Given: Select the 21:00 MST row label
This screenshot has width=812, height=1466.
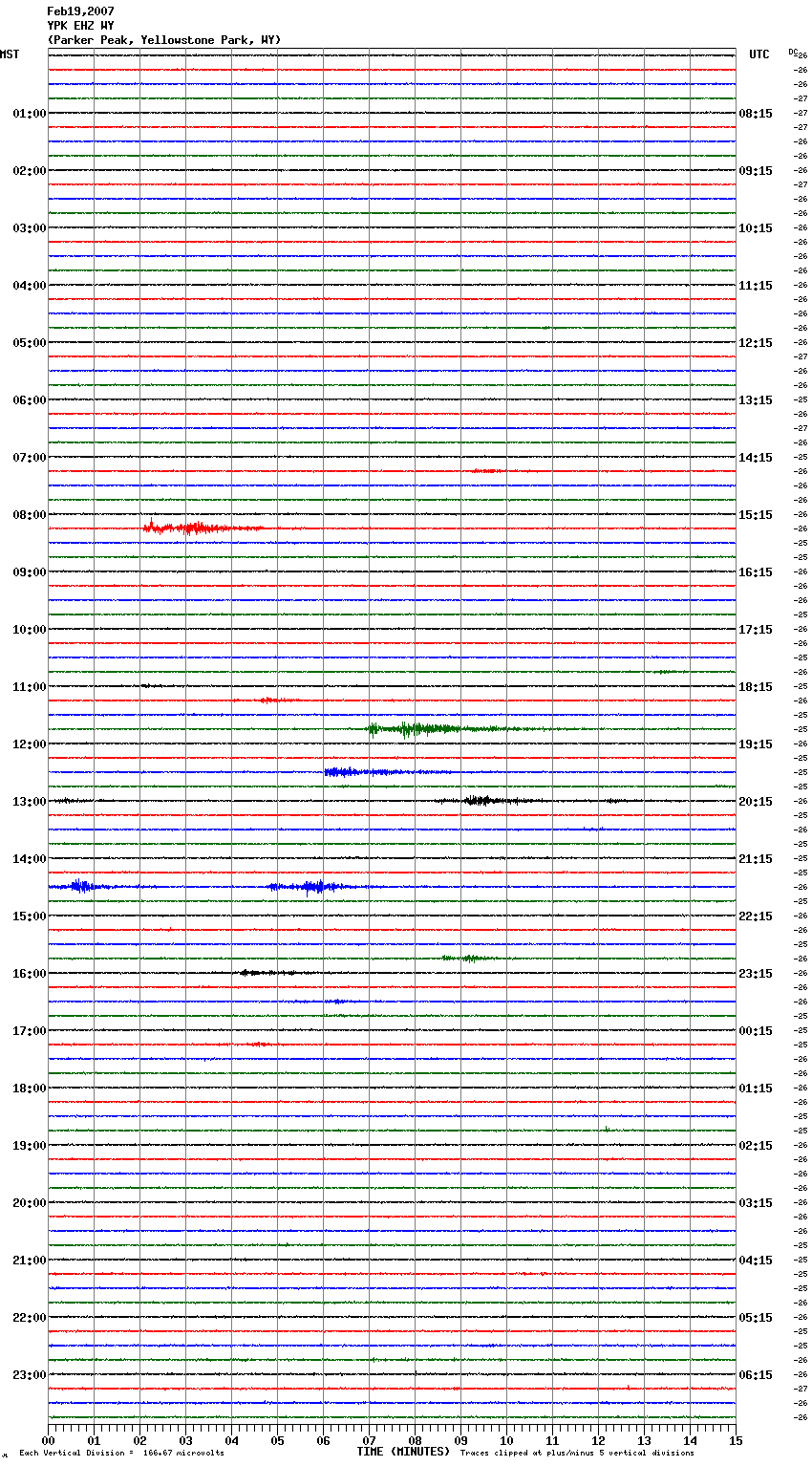Looking at the screenshot, I should pyautogui.click(x=30, y=1261).
